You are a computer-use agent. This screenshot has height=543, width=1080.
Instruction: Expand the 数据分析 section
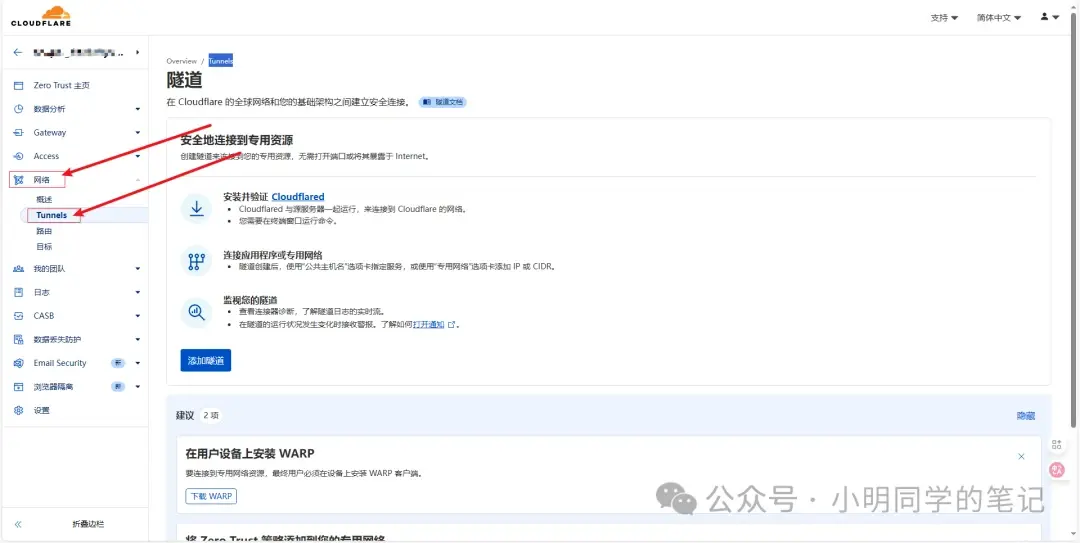click(x=138, y=109)
